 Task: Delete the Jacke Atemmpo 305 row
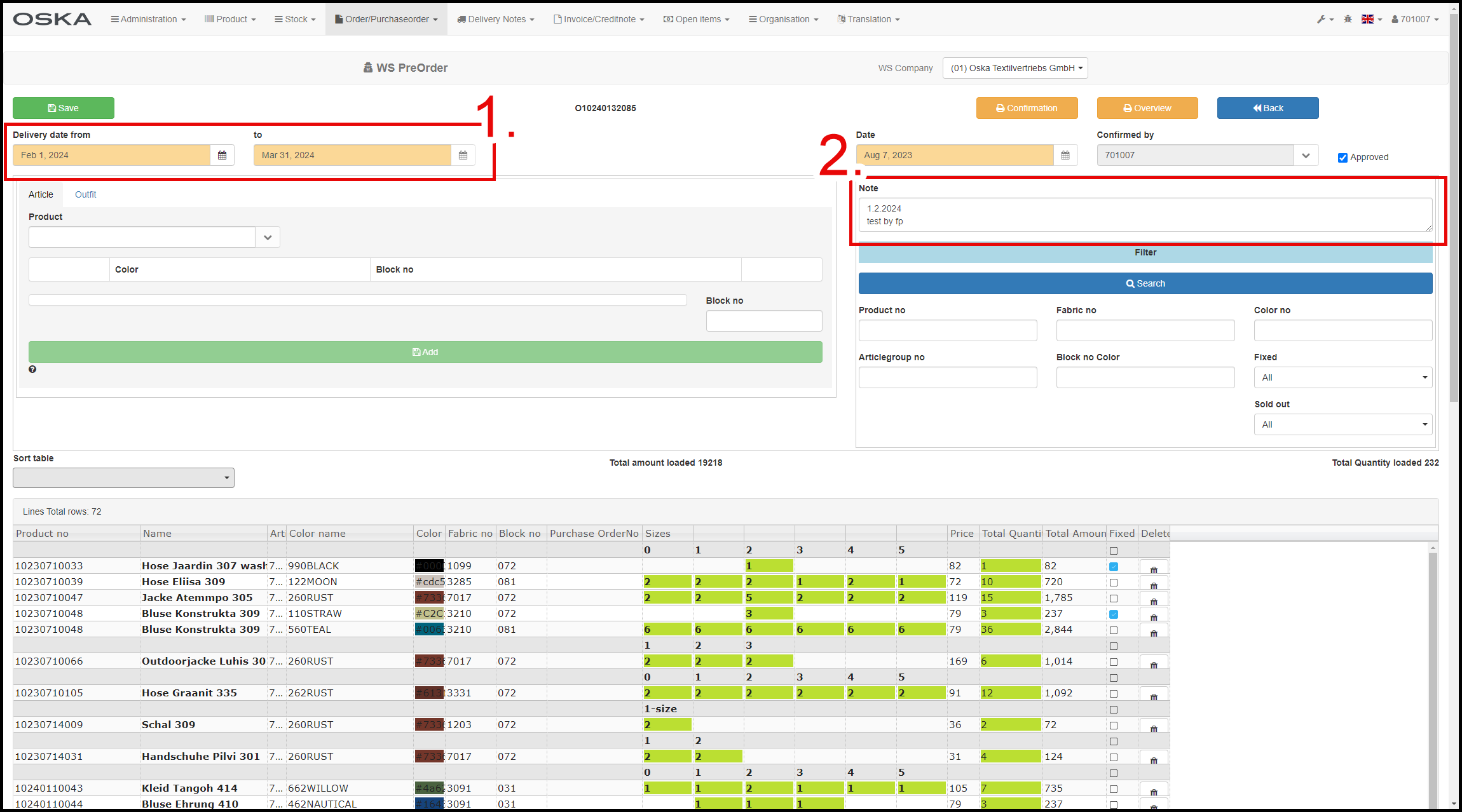coord(1153,599)
